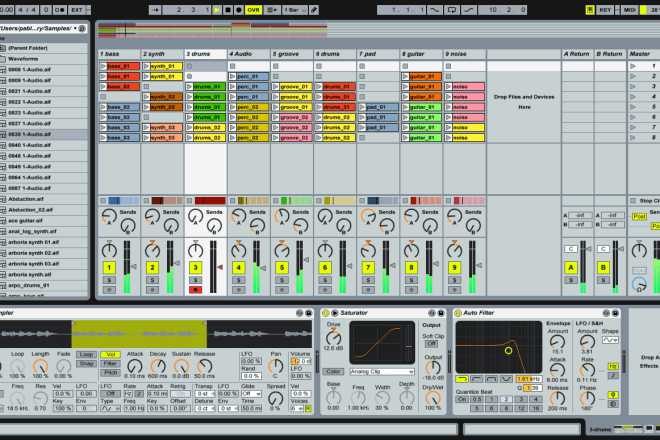Open the Sampler LFO Type waveform dropdown
The width and height of the screenshot is (660, 440).
coord(110,408)
